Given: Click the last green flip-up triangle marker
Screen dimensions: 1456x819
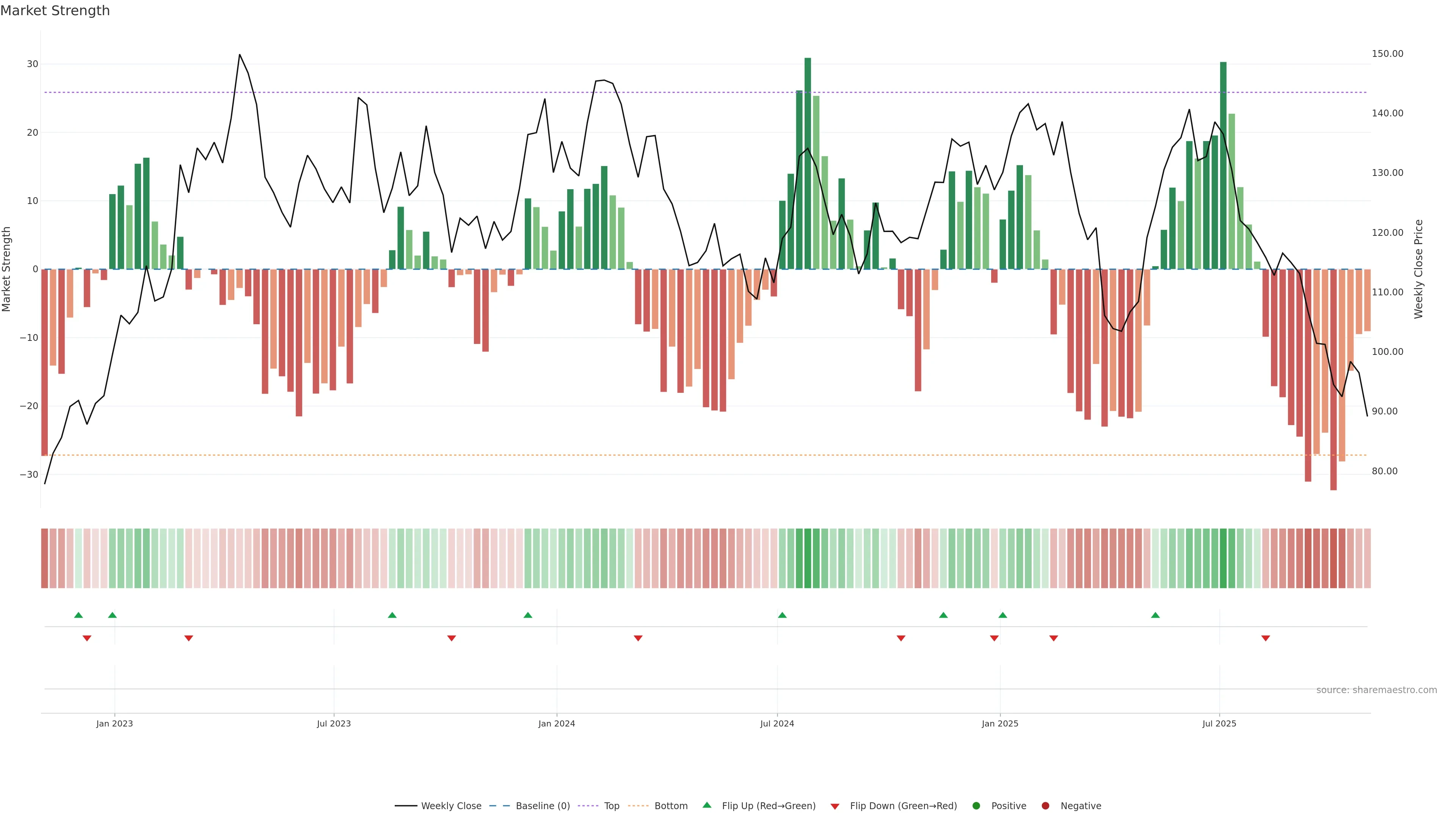Looking at the screenshot, I should (1155, 615).
